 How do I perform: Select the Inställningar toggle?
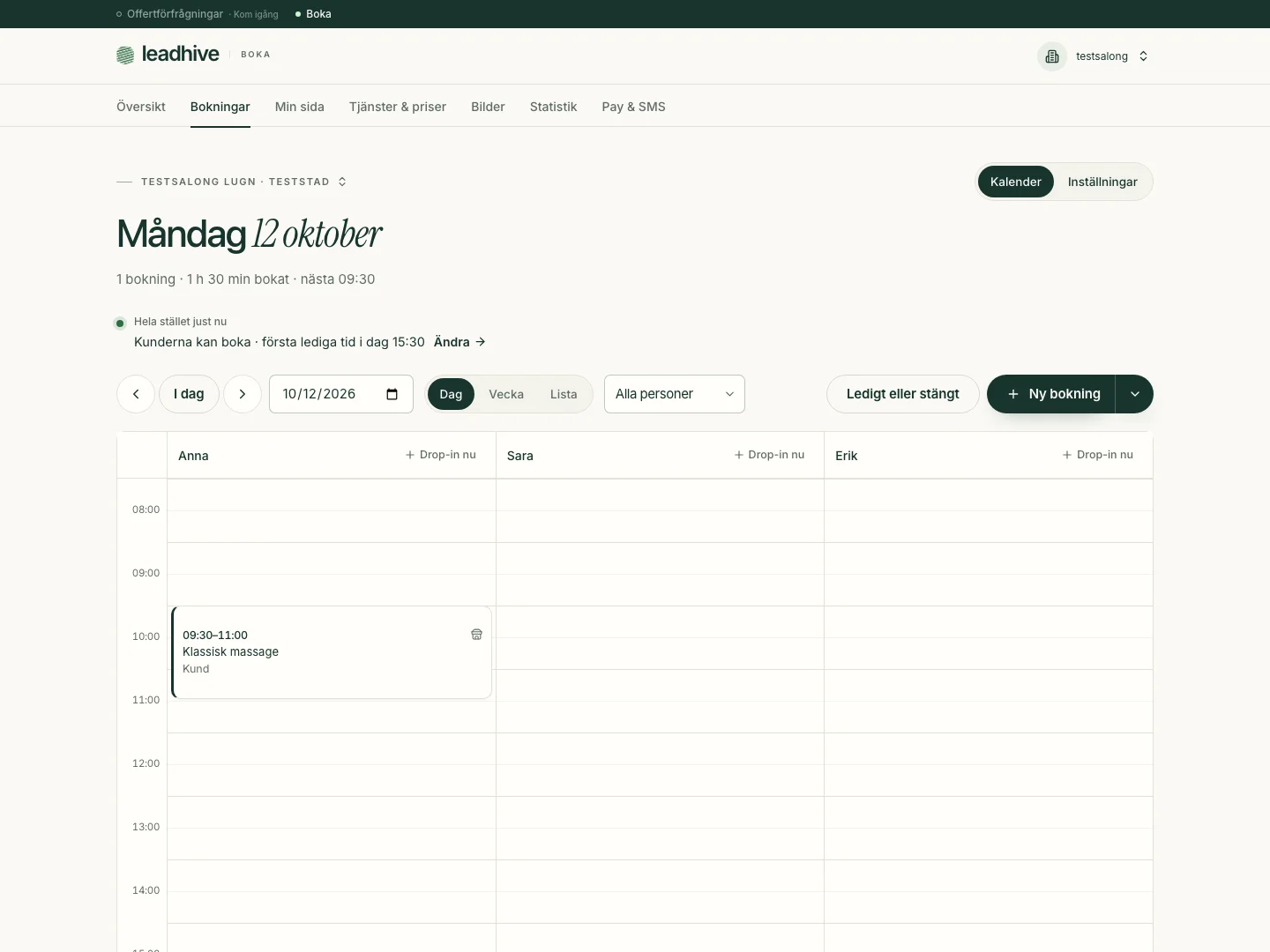[1102, 182]
